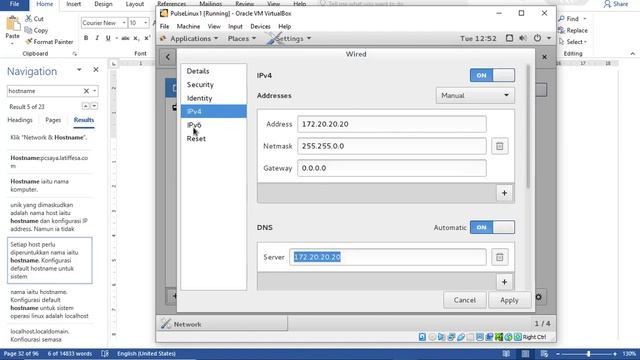
Task: Expand the Select dropdown in Word
Action: coord(585,42)
